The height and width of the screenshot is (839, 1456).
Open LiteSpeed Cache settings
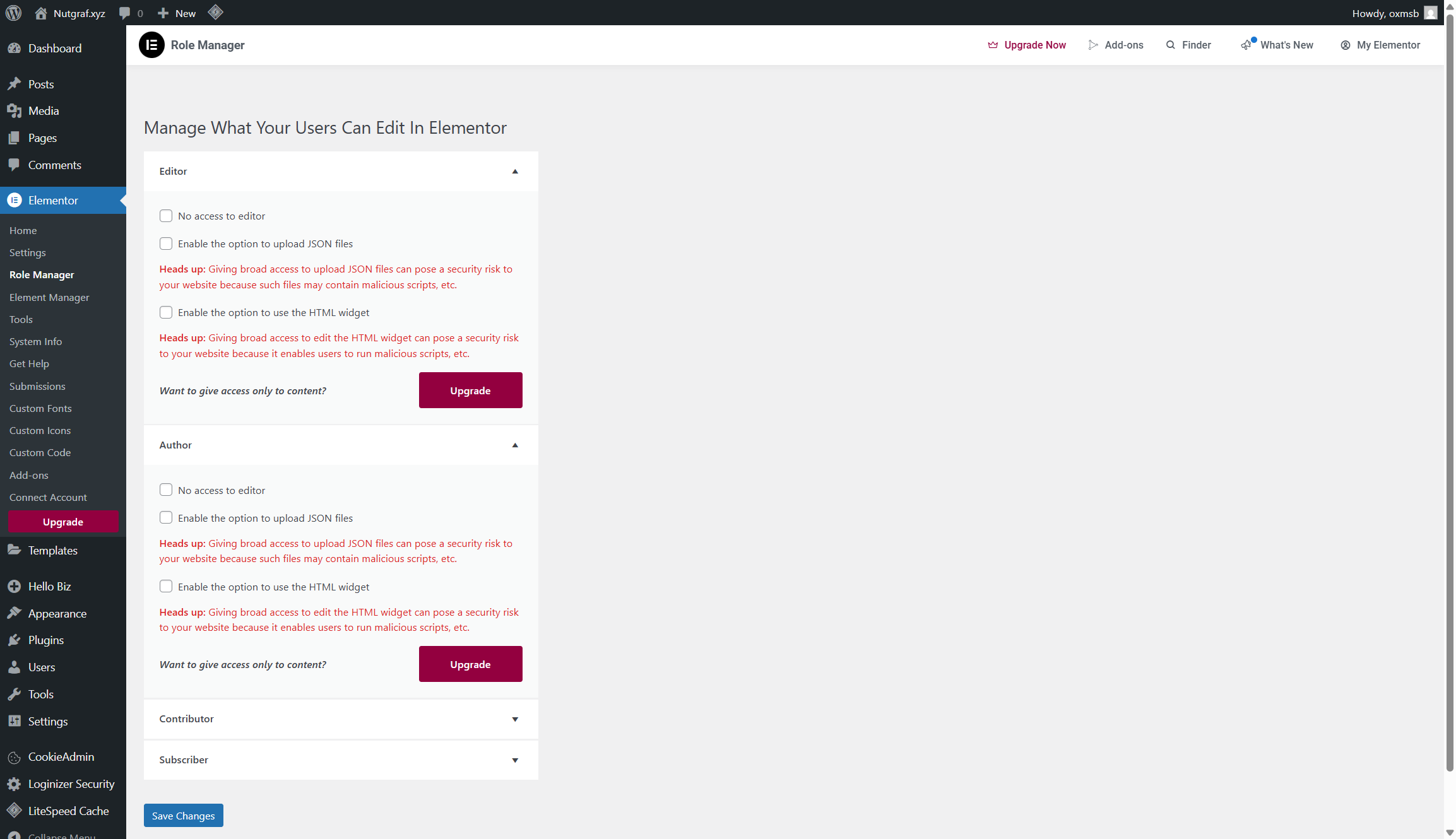68,811
